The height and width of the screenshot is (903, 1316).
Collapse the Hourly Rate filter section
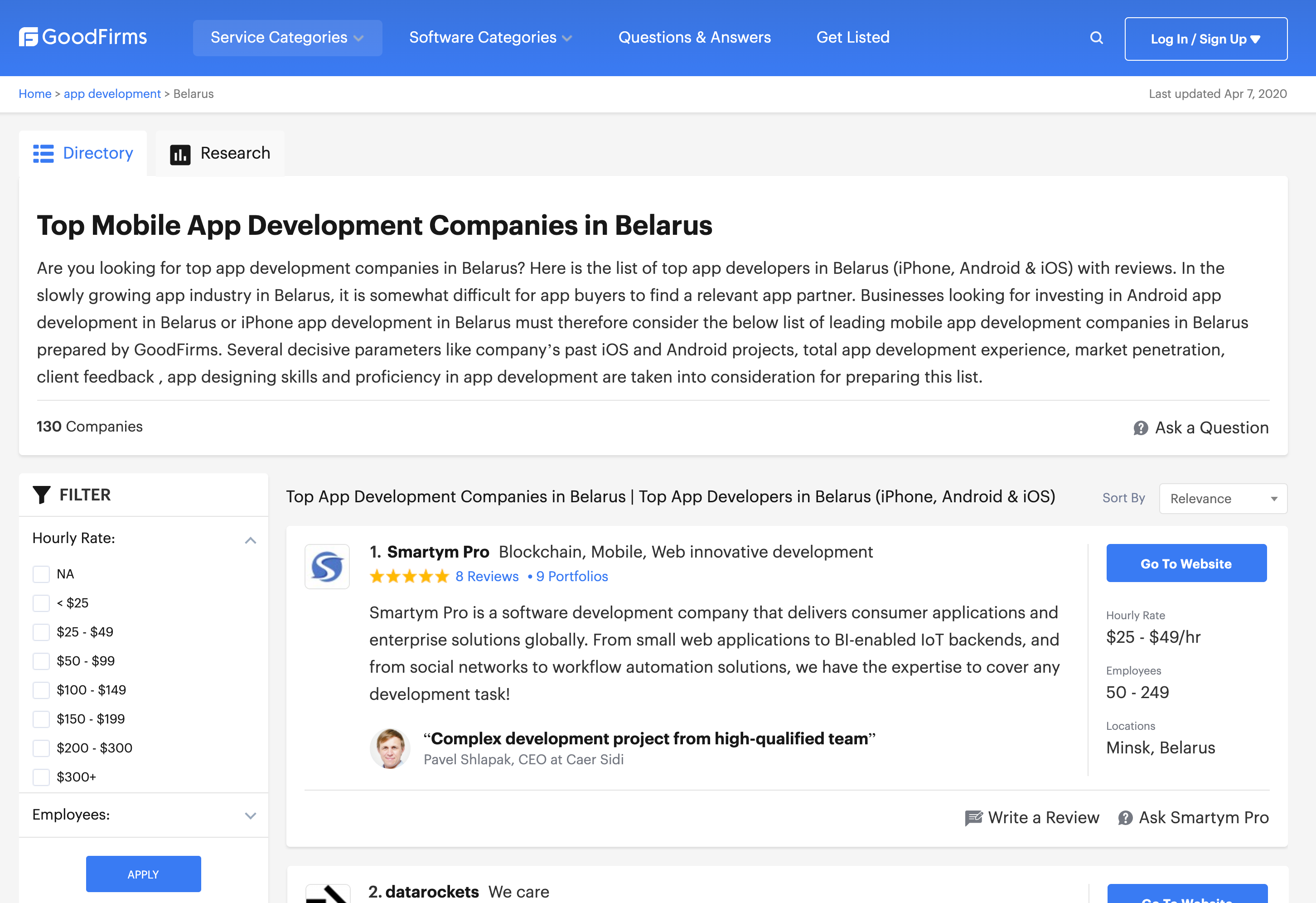[250, 540]
